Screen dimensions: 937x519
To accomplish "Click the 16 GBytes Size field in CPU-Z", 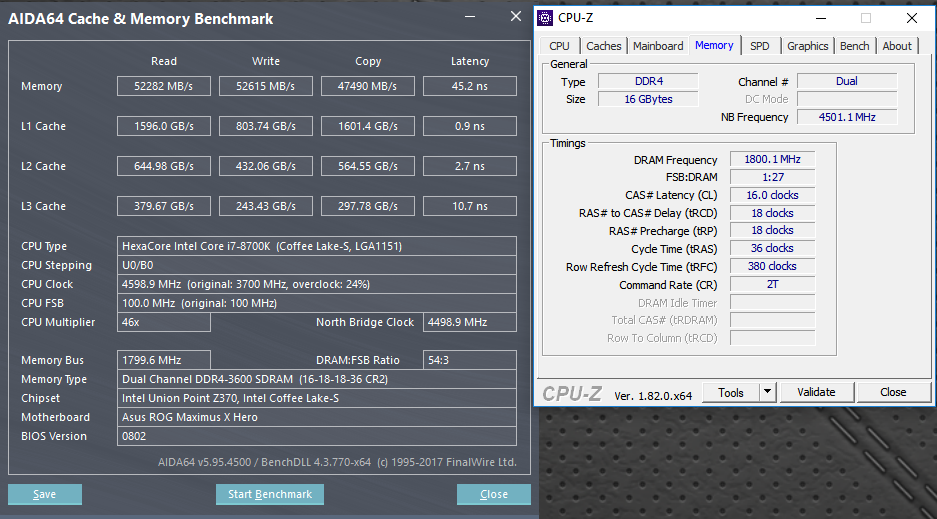I will 648,99.
